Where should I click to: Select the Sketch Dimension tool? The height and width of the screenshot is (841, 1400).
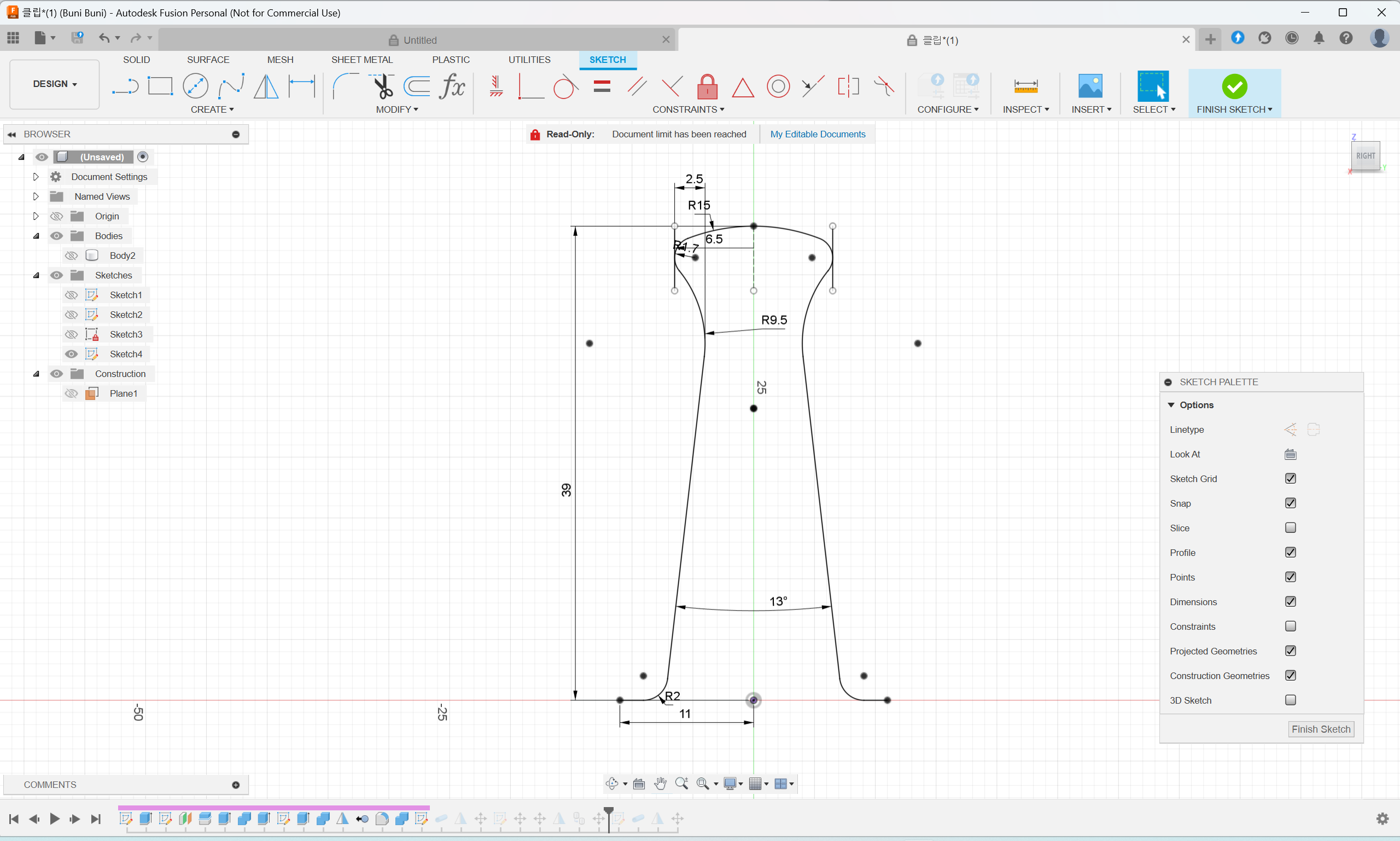302,86
